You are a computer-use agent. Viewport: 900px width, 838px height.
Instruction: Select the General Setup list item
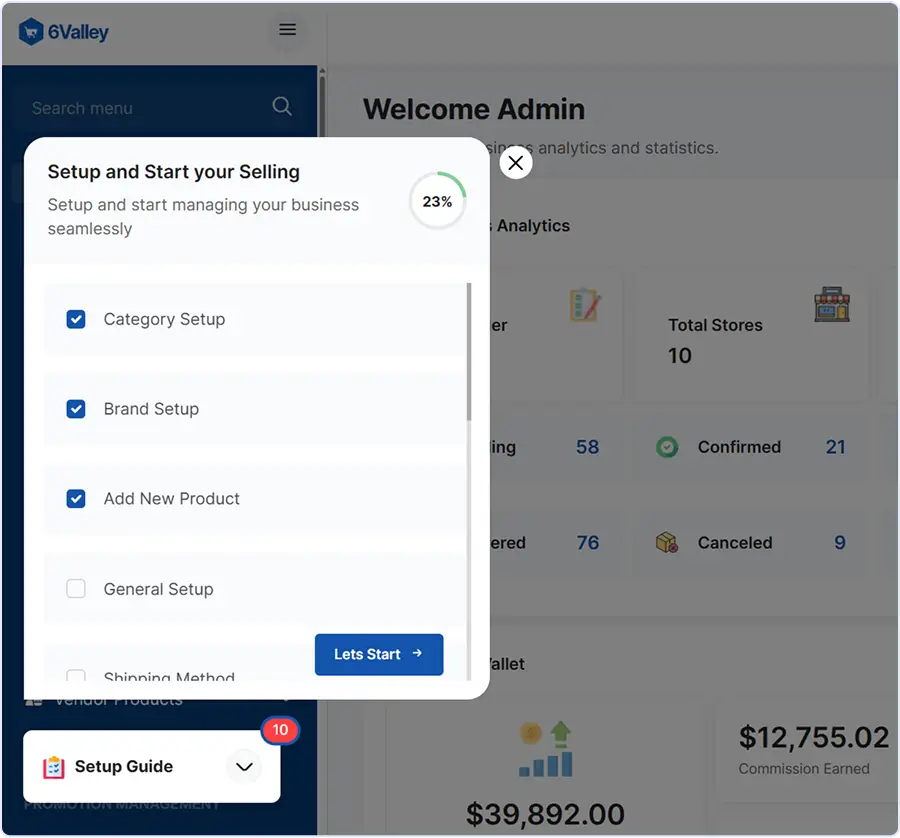(158, 589)
